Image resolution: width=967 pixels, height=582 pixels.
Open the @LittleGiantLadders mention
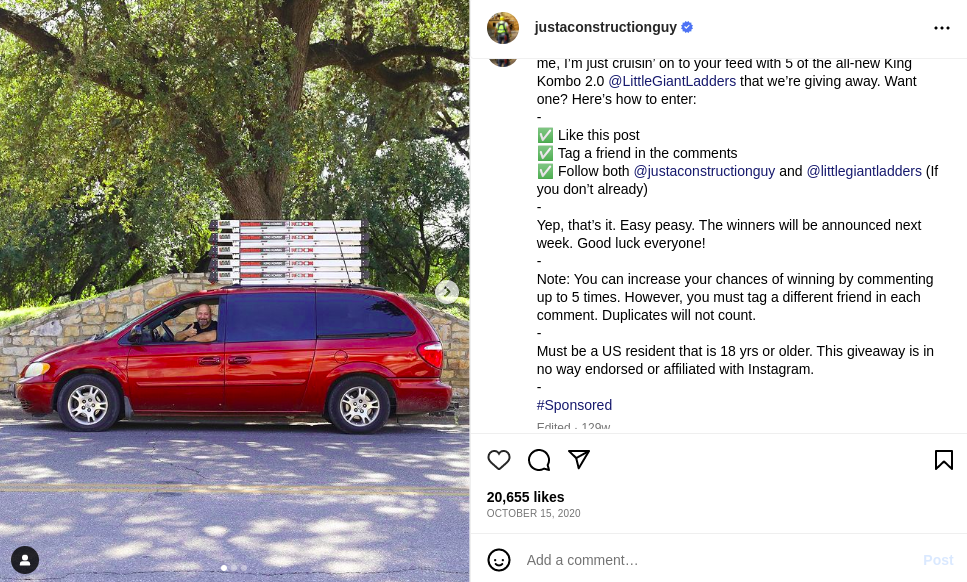pos(672,81)
